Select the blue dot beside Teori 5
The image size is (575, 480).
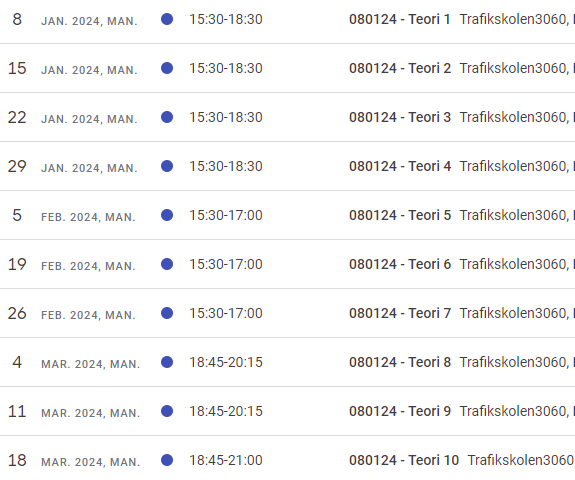click(x=167, y=215)
